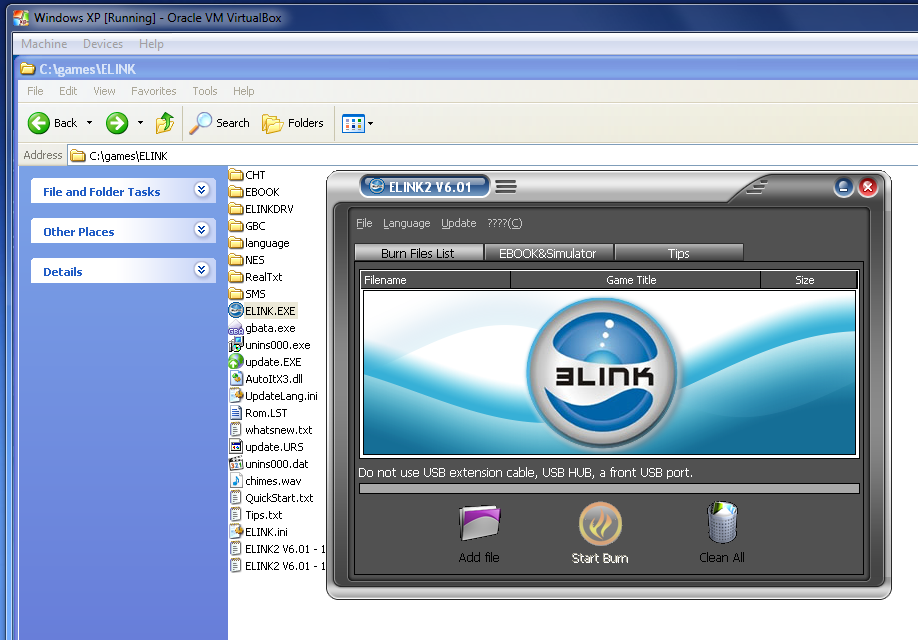Image resolution: width=918 pixels, height=640 pixels.
Task: Open the Forward button history dropdown arrow
Action: [140, 123]
